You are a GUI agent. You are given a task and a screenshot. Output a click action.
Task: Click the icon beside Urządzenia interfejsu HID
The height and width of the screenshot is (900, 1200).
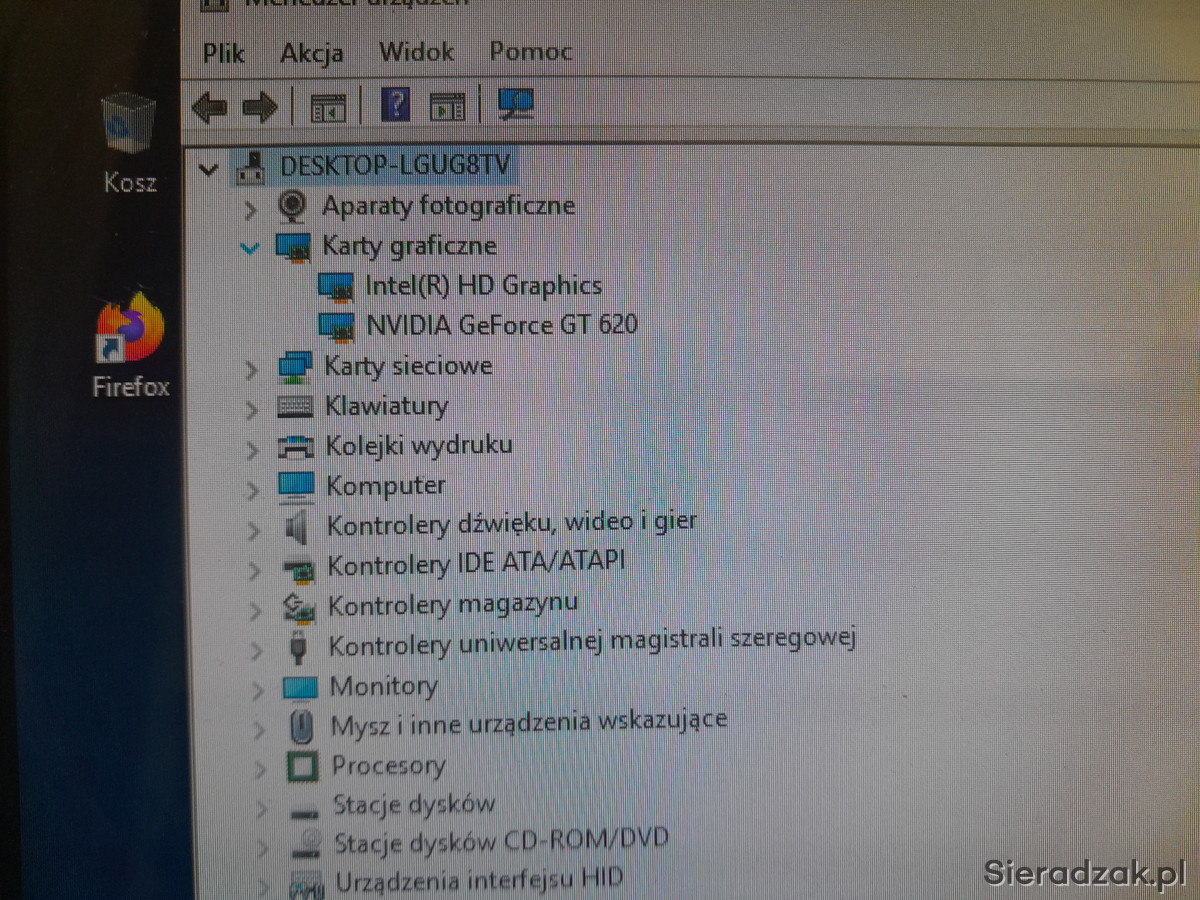coord(306,885)
